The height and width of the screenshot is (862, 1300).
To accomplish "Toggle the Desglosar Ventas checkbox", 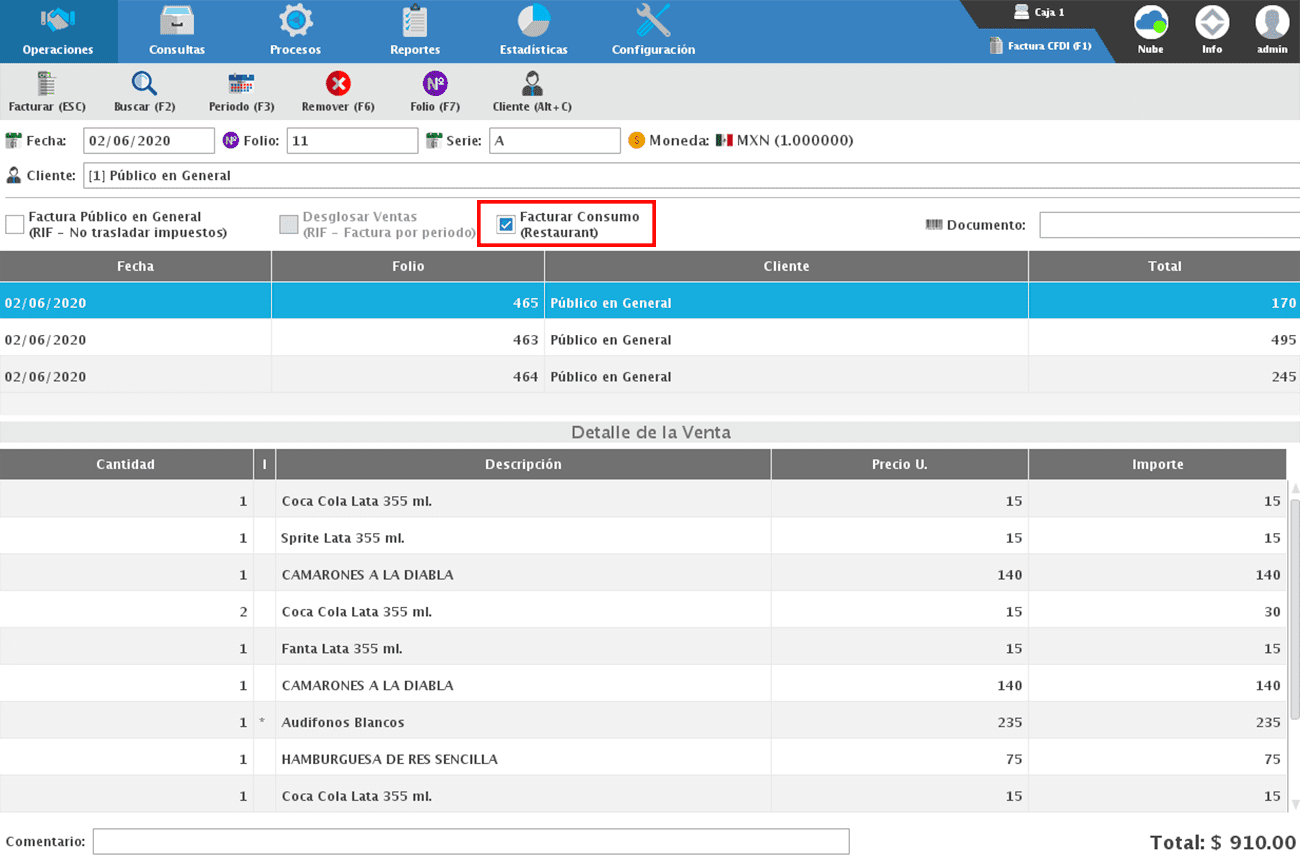I will (x=288, y=224).
